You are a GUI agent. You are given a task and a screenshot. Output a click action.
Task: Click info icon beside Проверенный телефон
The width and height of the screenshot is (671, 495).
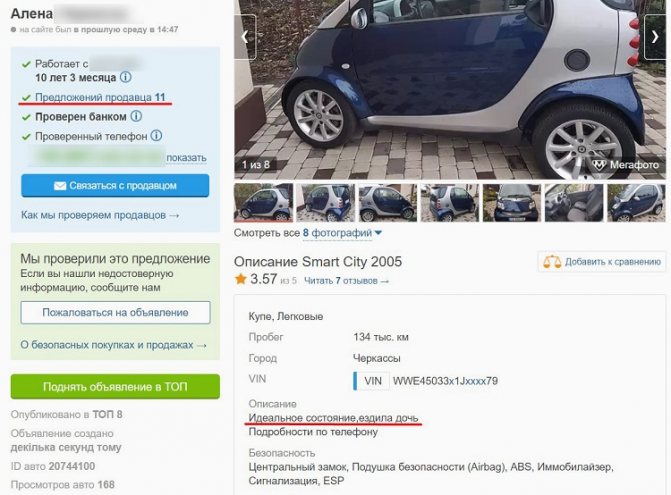tap(157, 136)
